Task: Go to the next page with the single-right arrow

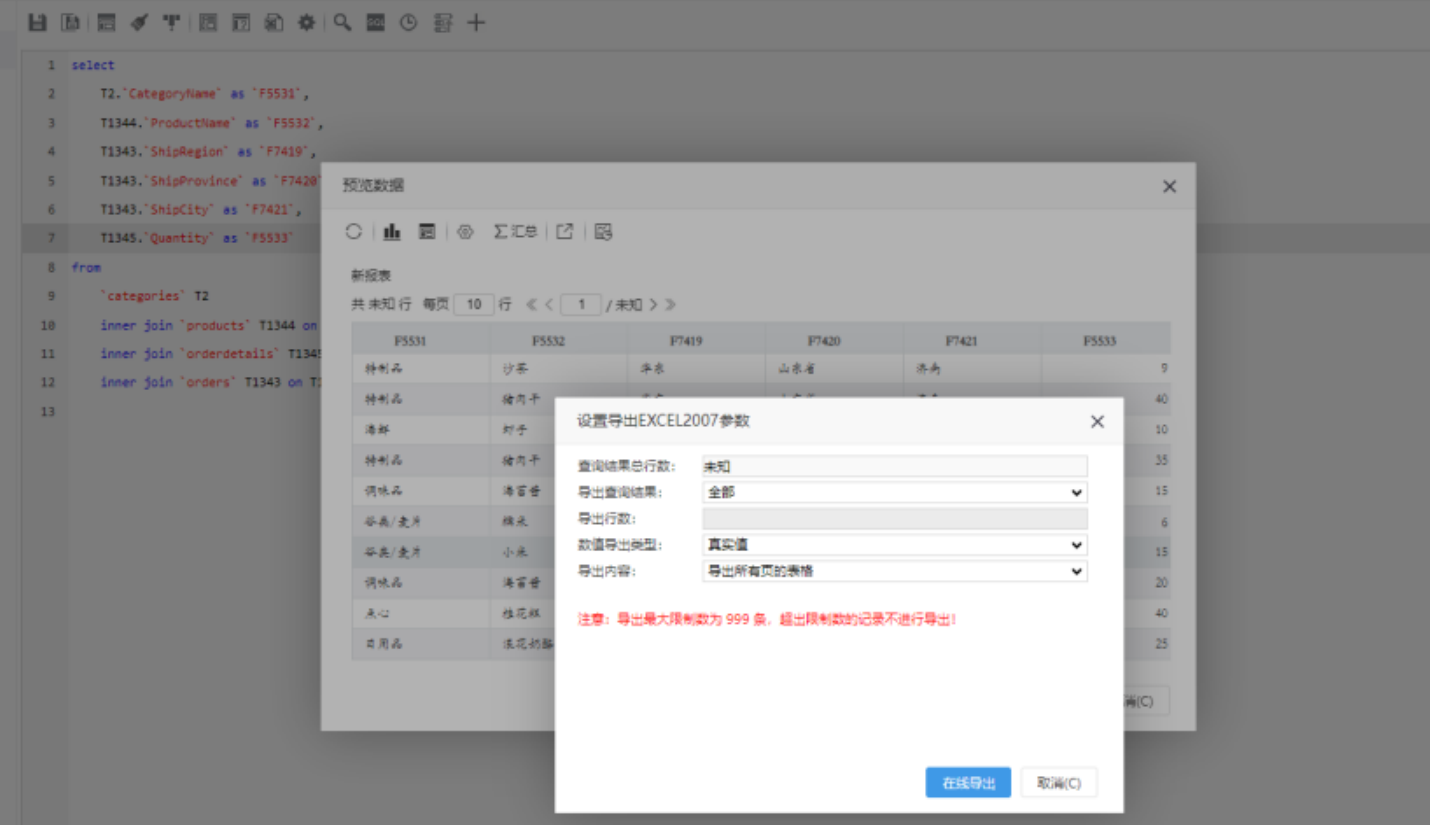Action: click(653, 304)
